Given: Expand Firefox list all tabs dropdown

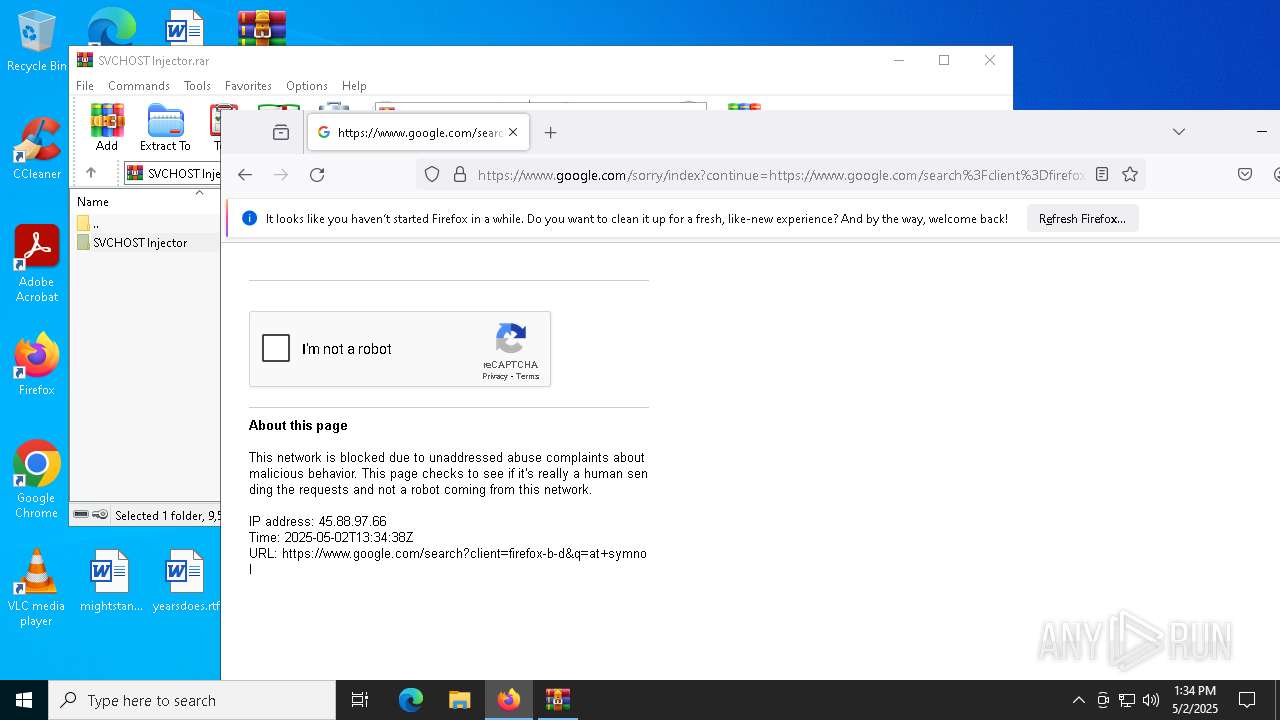Looking at the screenshot, I should pos(1179,132).
